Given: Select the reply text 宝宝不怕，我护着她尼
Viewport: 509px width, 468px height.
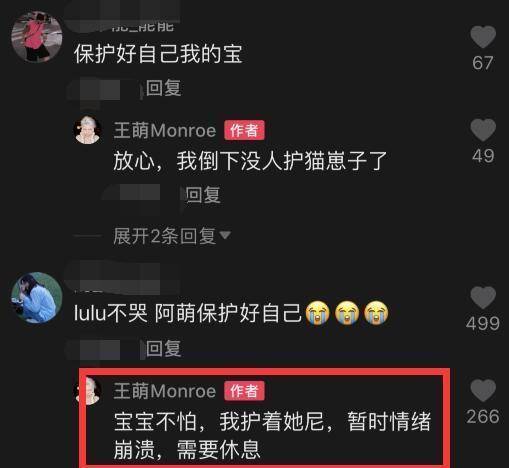Looking at the screenshot, I should (x=219, y=421).
